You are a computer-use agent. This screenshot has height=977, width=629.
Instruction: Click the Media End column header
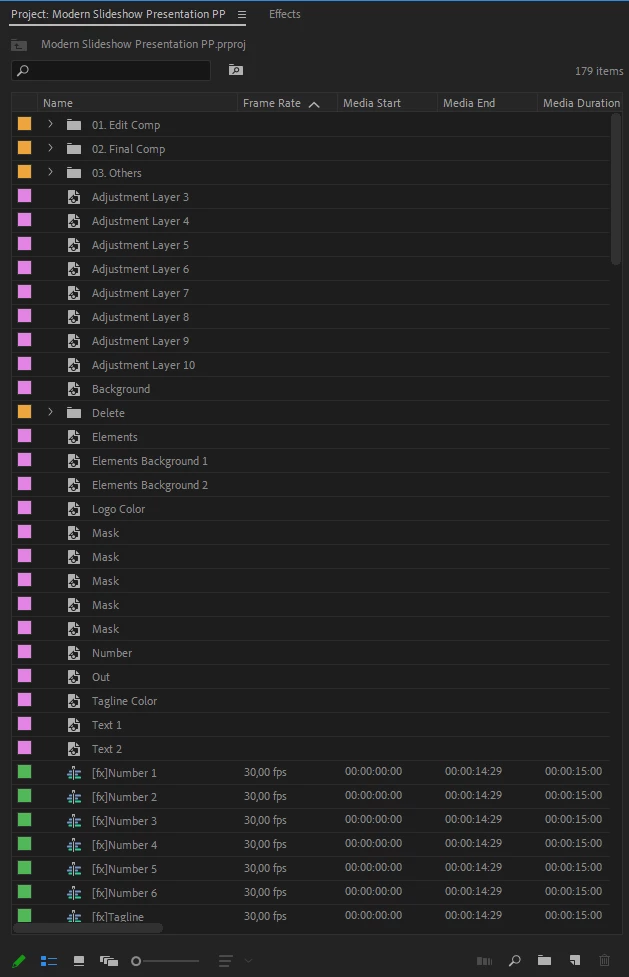click(x=469, y=103)
